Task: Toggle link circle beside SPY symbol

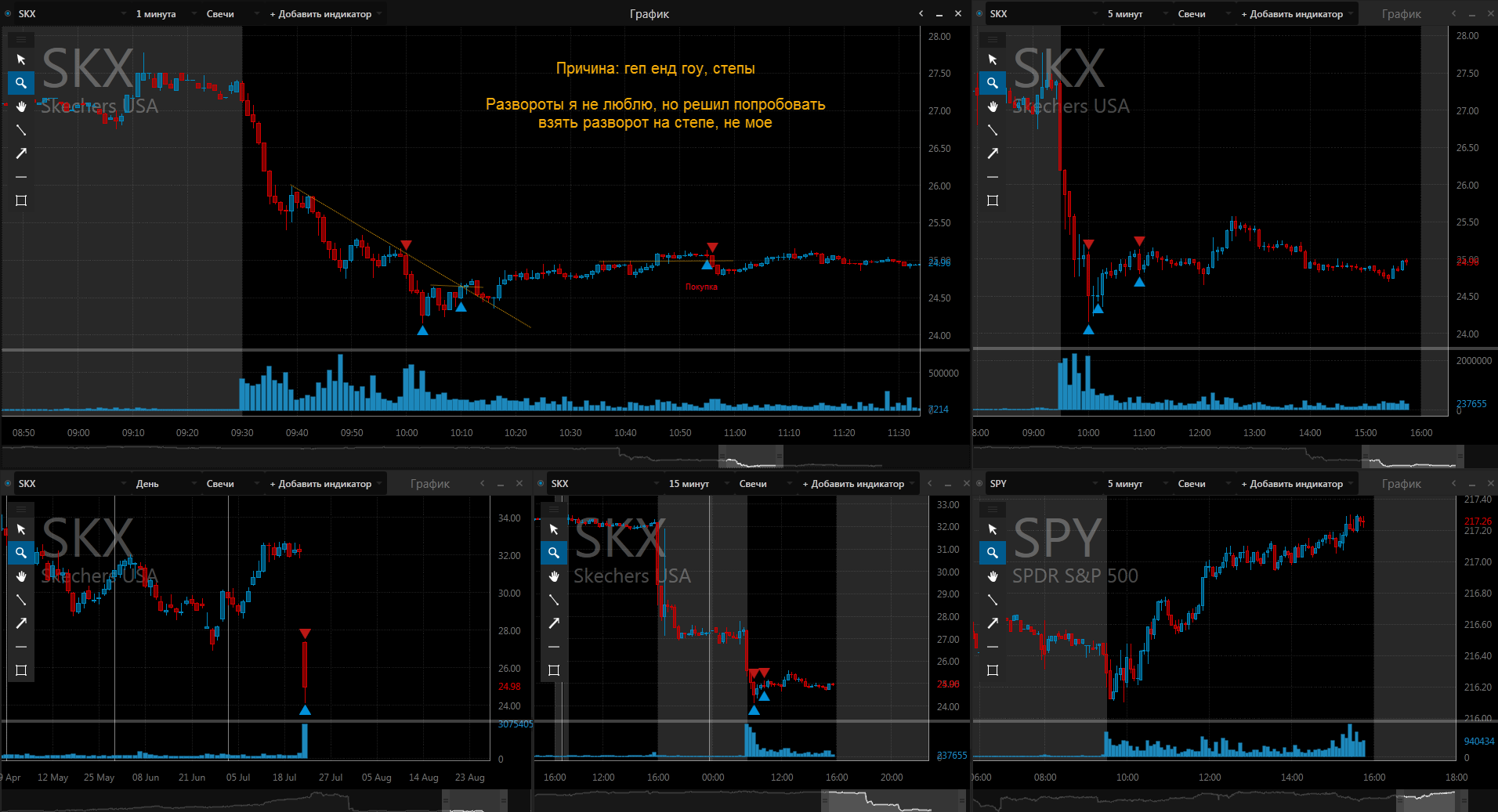Action: (979, 484)
